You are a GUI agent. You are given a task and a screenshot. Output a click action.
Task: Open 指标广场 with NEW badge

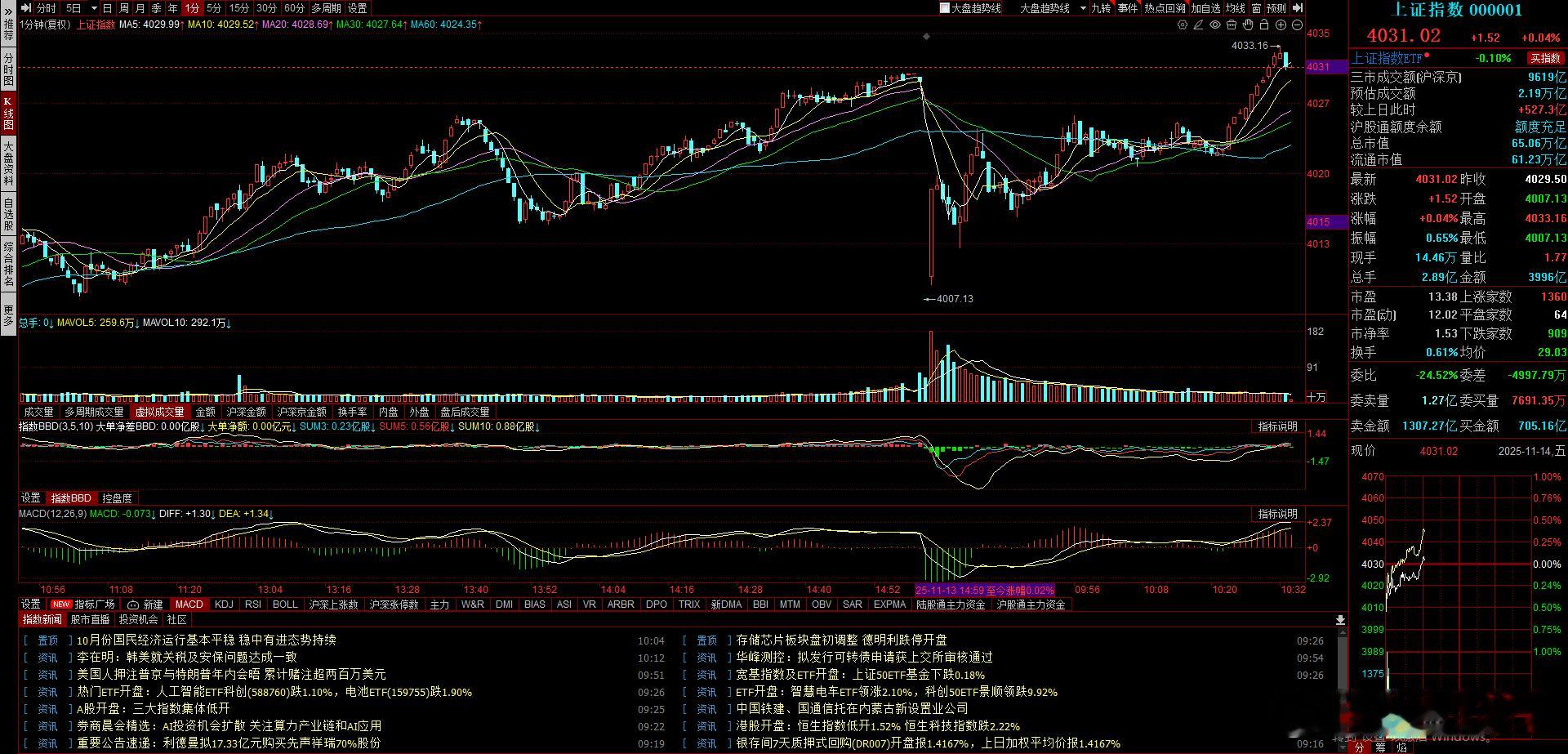83,605
